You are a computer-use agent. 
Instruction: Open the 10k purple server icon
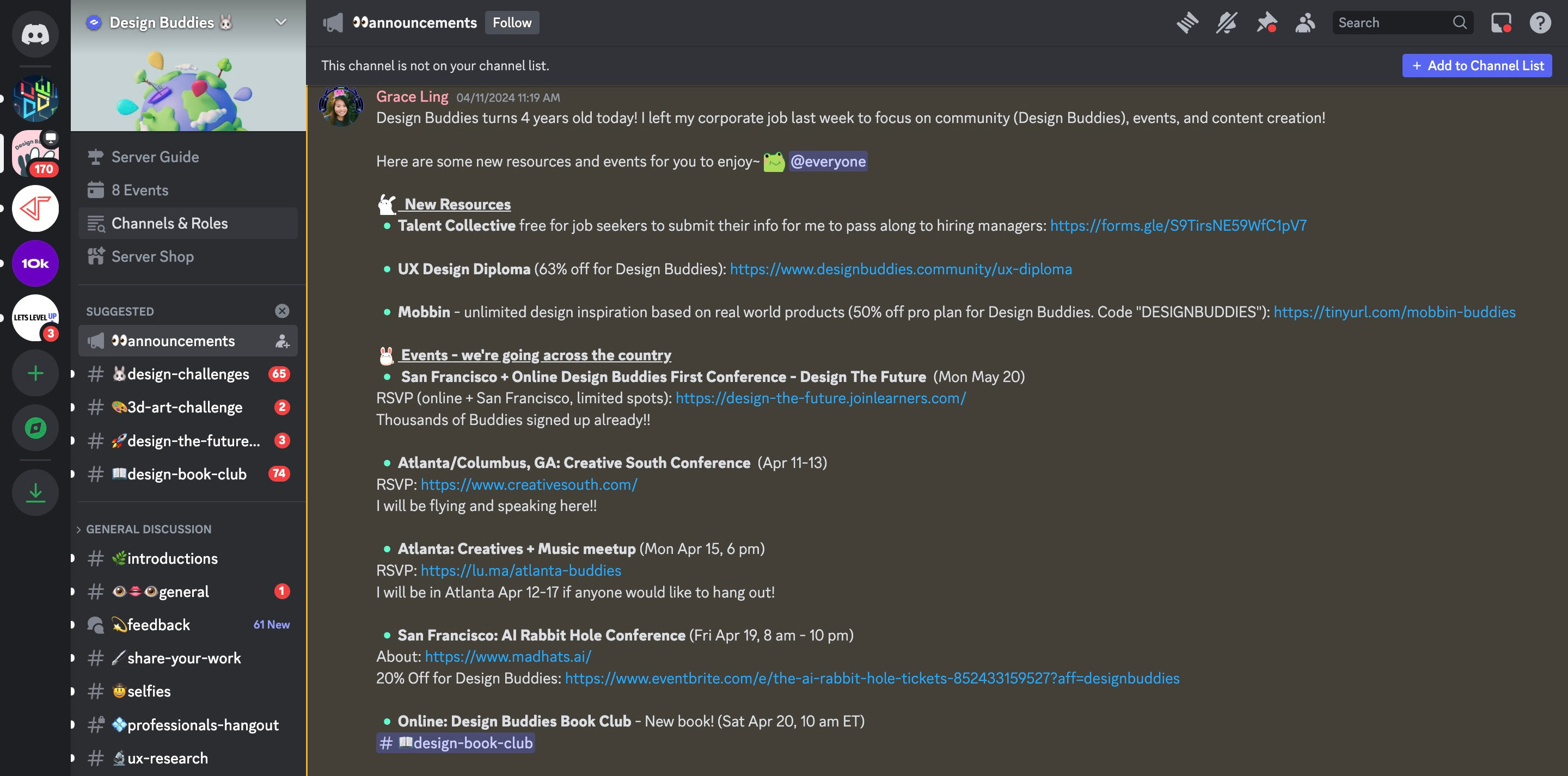point(35,263)
